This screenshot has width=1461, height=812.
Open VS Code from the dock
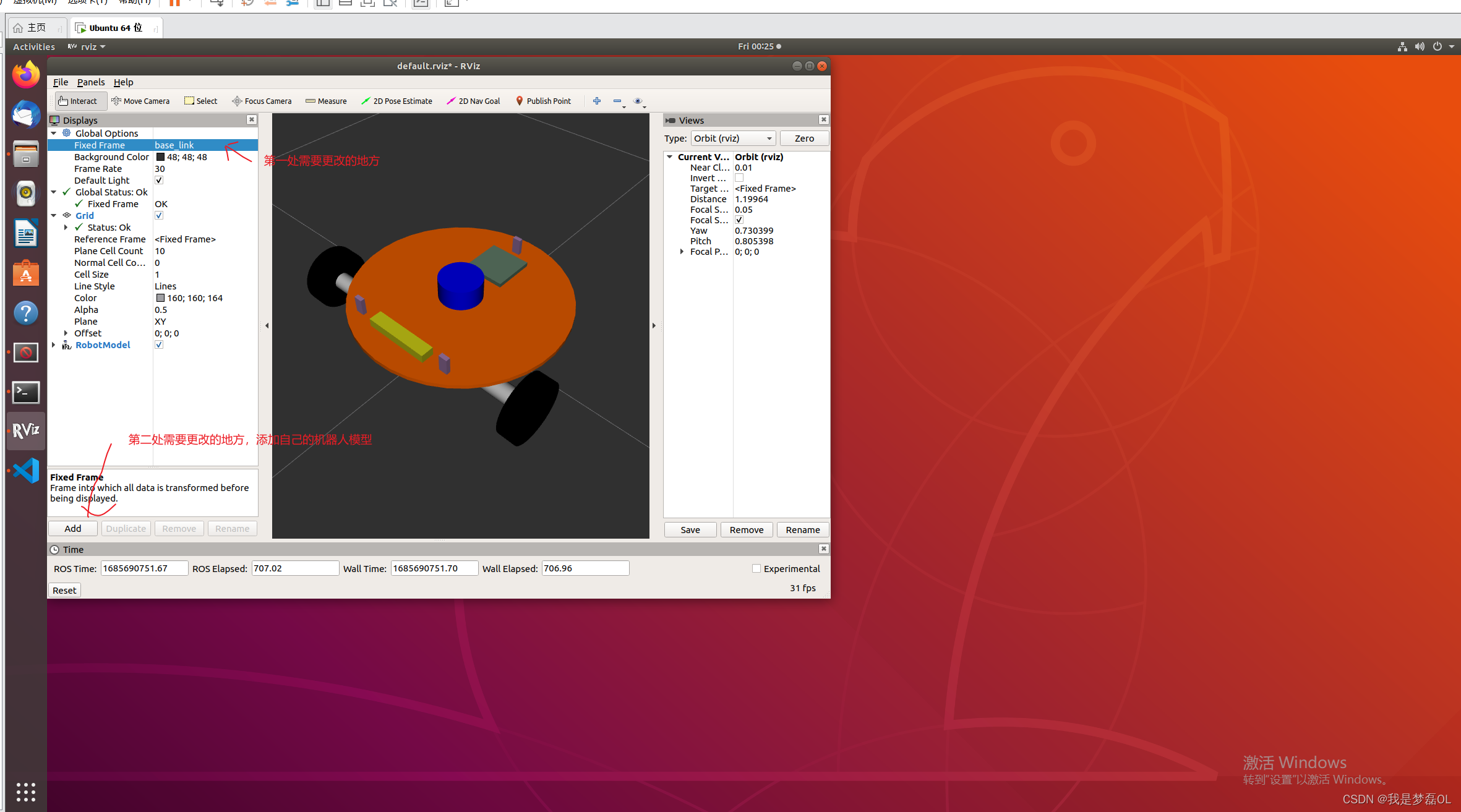point(26,471)
